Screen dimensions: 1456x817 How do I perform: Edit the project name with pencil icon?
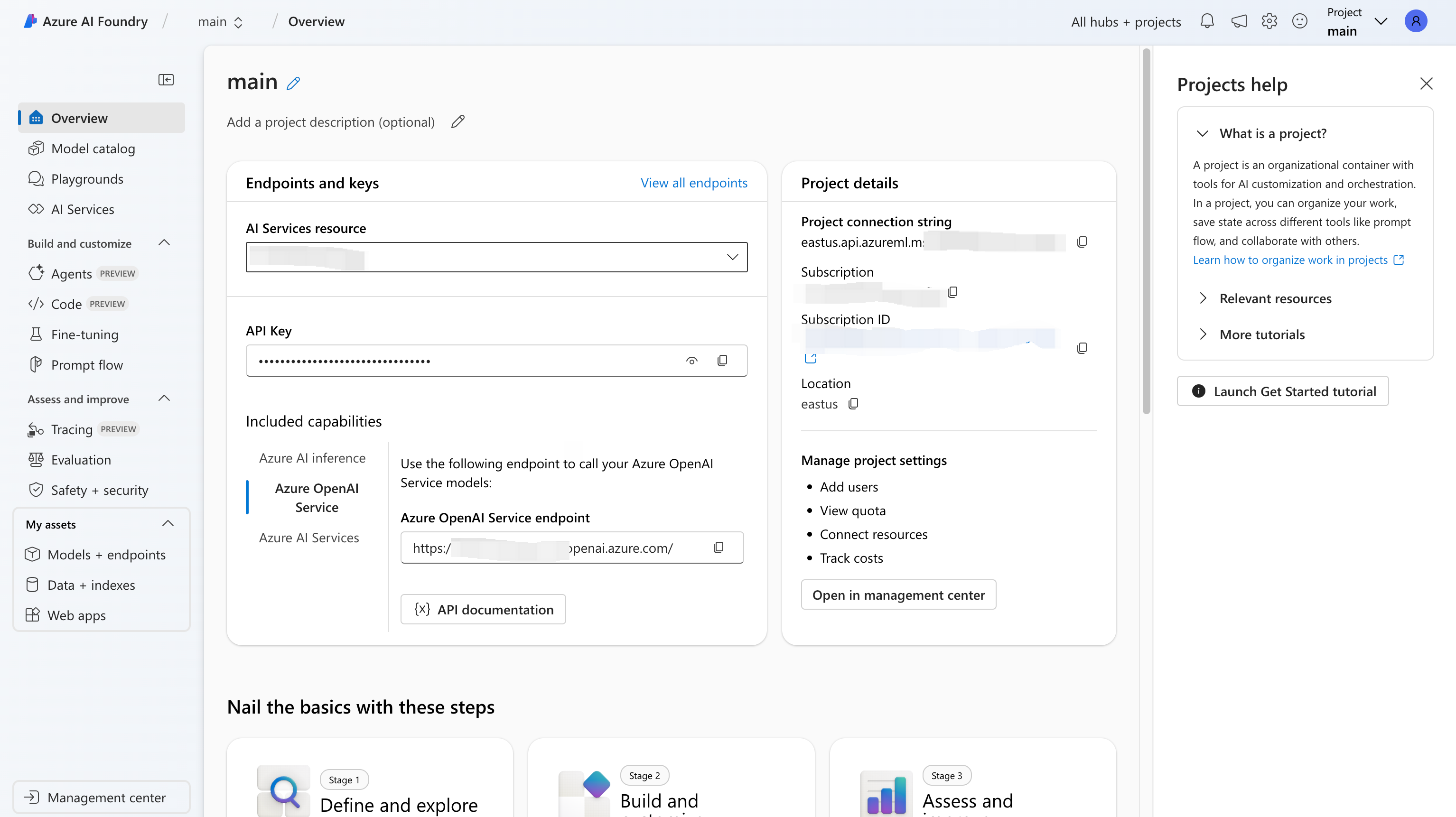pos(293,84)
